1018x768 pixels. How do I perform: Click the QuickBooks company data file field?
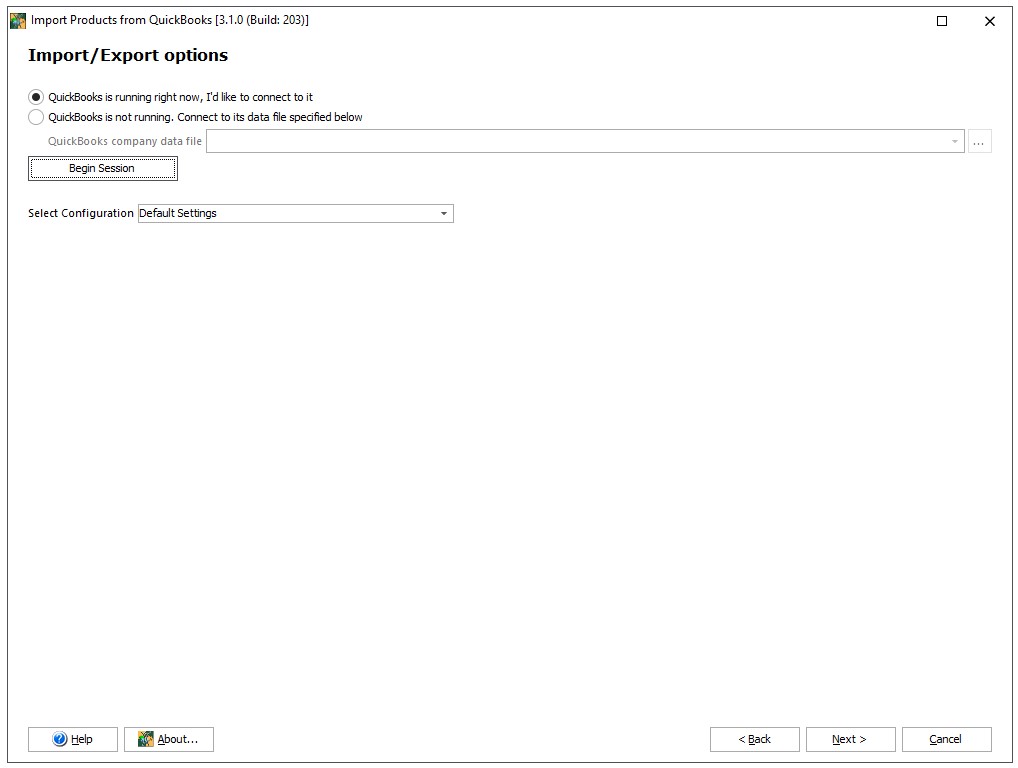click(585, 142)
